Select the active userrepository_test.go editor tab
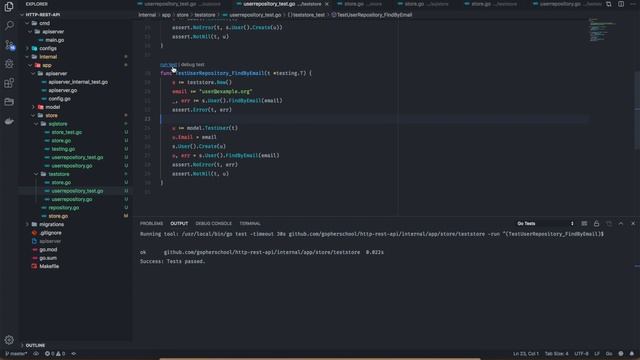Screen dimensions: 640x360 tap(282, 4)
